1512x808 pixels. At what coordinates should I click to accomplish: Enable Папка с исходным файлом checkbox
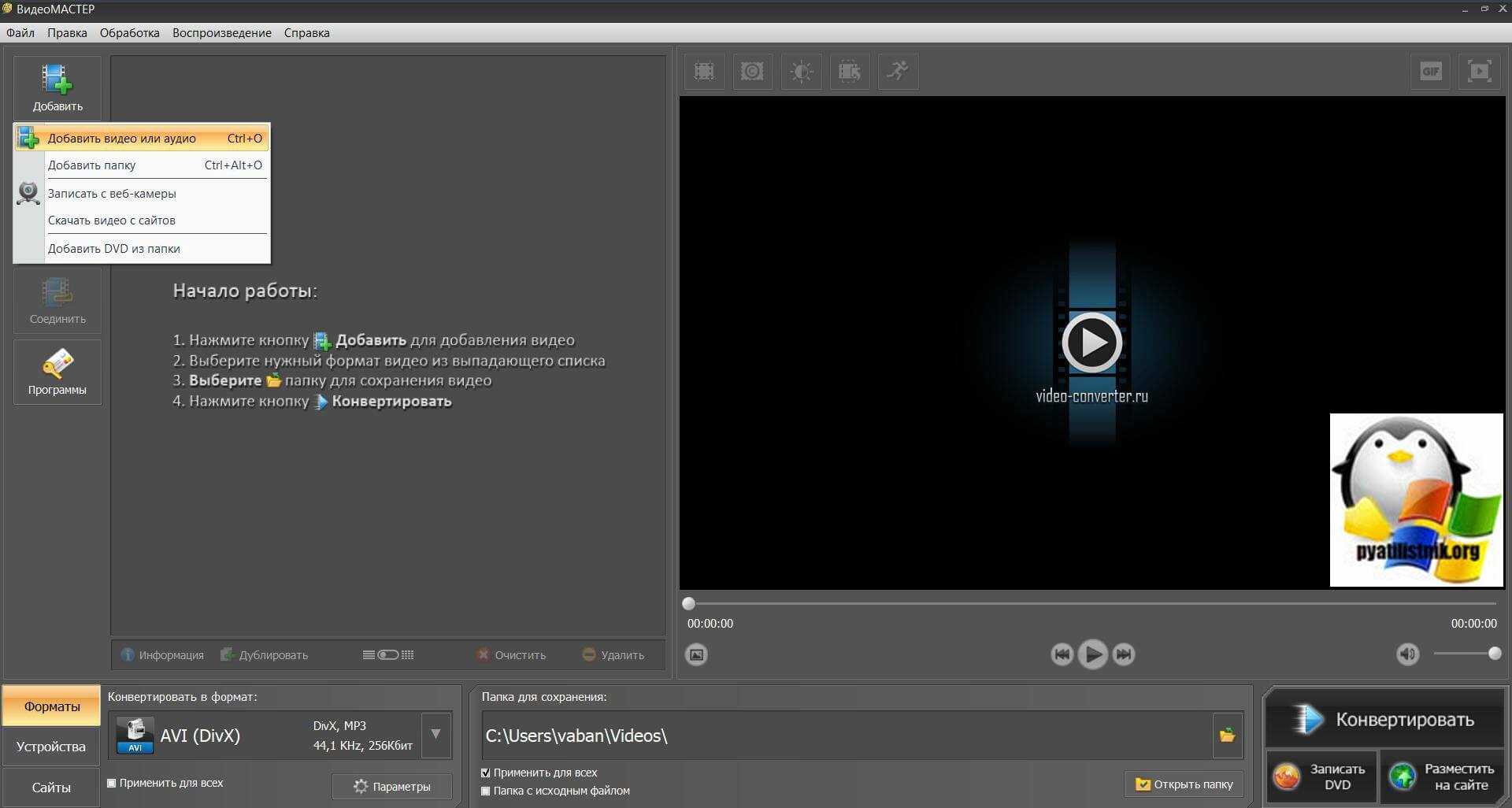pos(486,791)
